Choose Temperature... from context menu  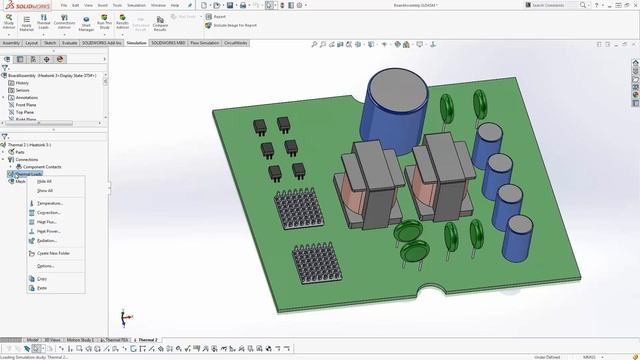(x=49, y=203)
